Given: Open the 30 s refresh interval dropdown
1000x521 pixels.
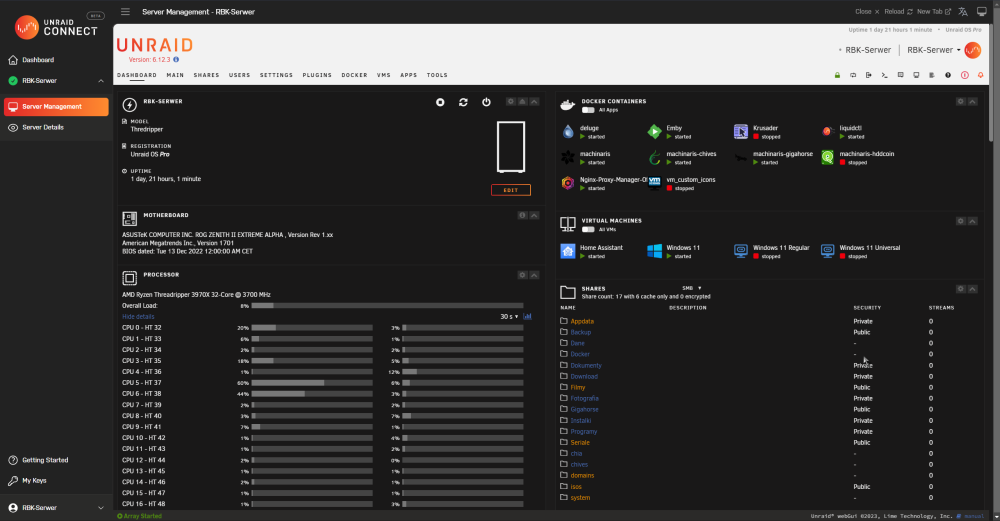Looking at the screenshot, I should 509,316.
